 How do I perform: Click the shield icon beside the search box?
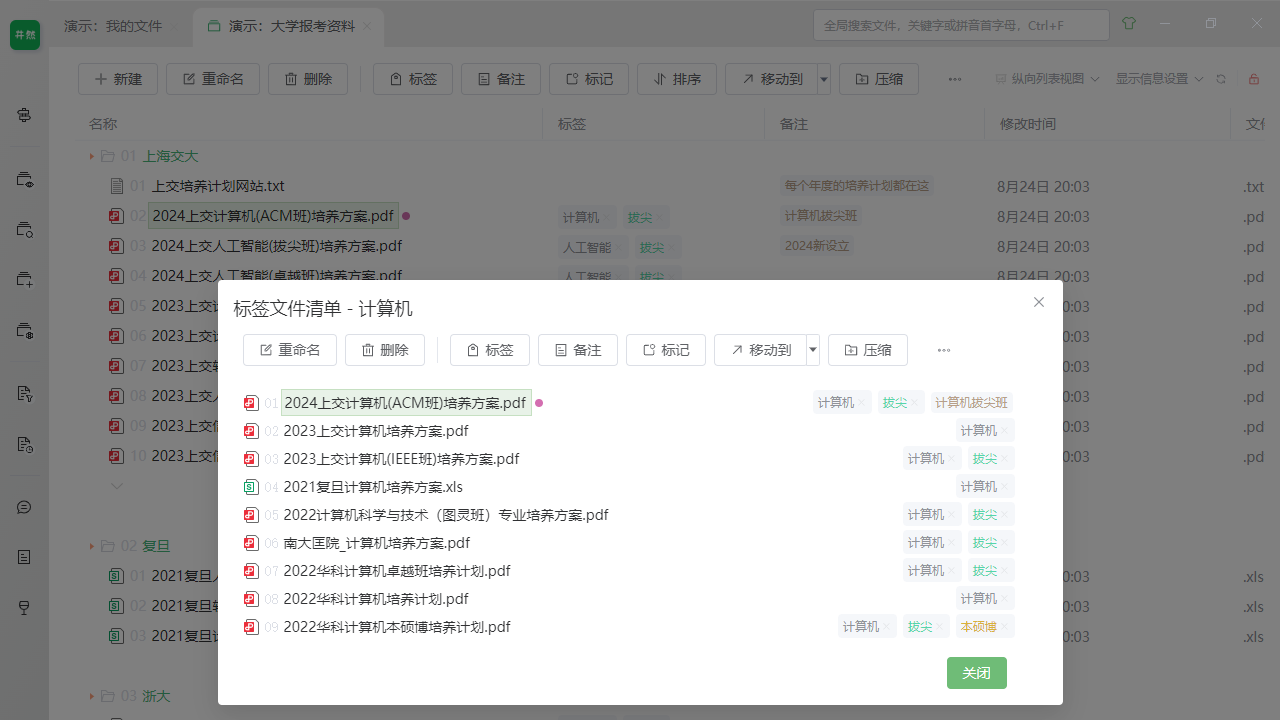coord(1128,24)
